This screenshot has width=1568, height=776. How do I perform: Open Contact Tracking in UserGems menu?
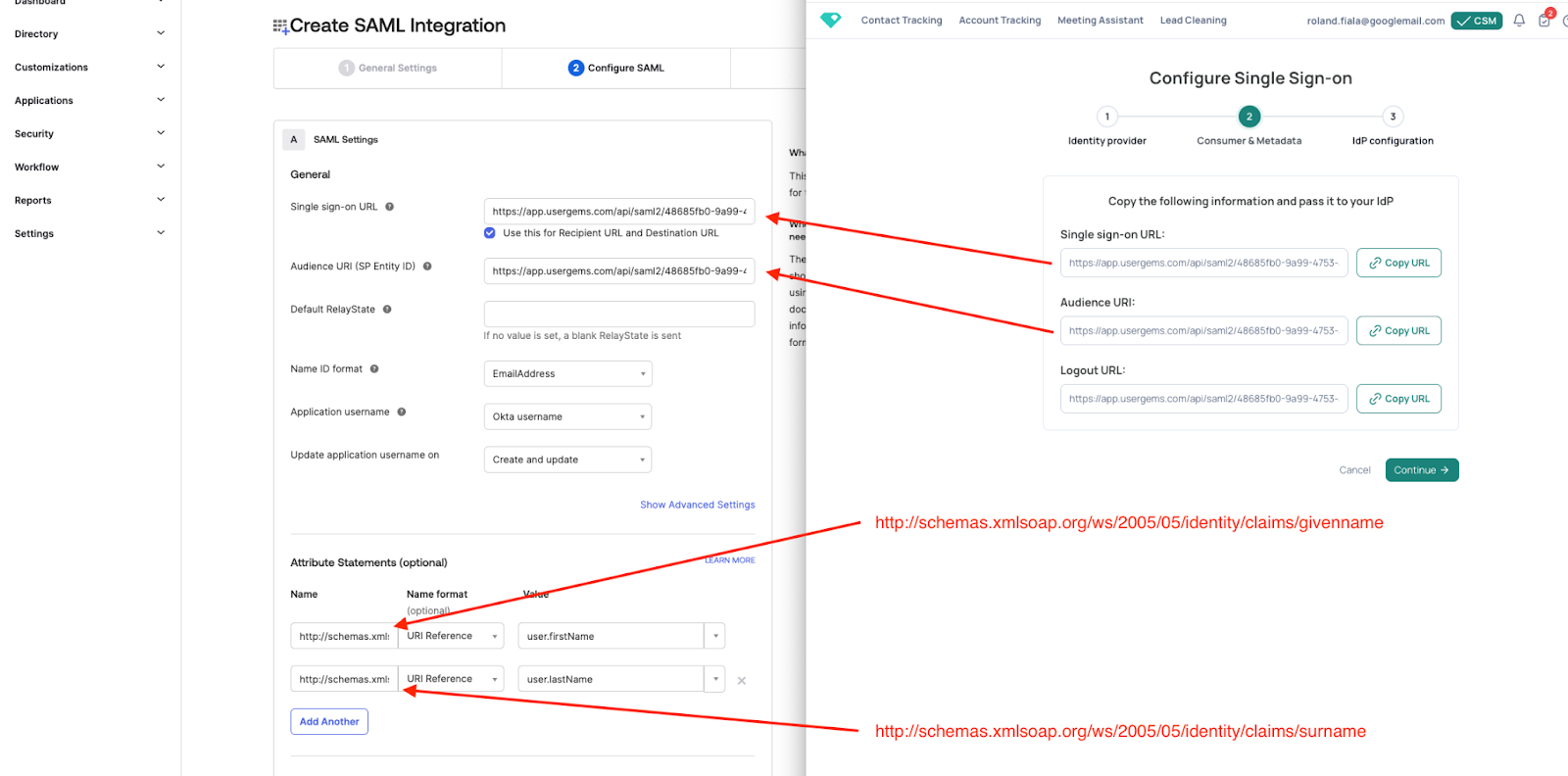[x=902, y=21]
